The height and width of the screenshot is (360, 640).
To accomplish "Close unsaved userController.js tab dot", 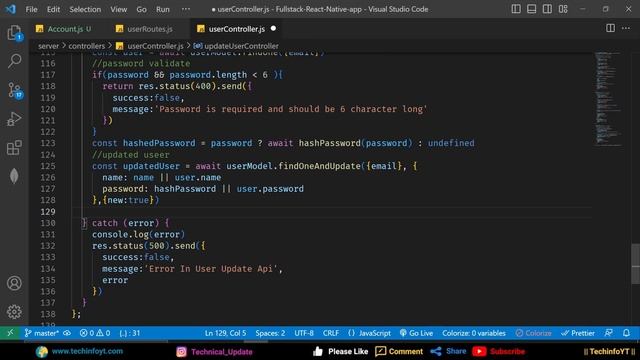I will click(x=273, y=29).
